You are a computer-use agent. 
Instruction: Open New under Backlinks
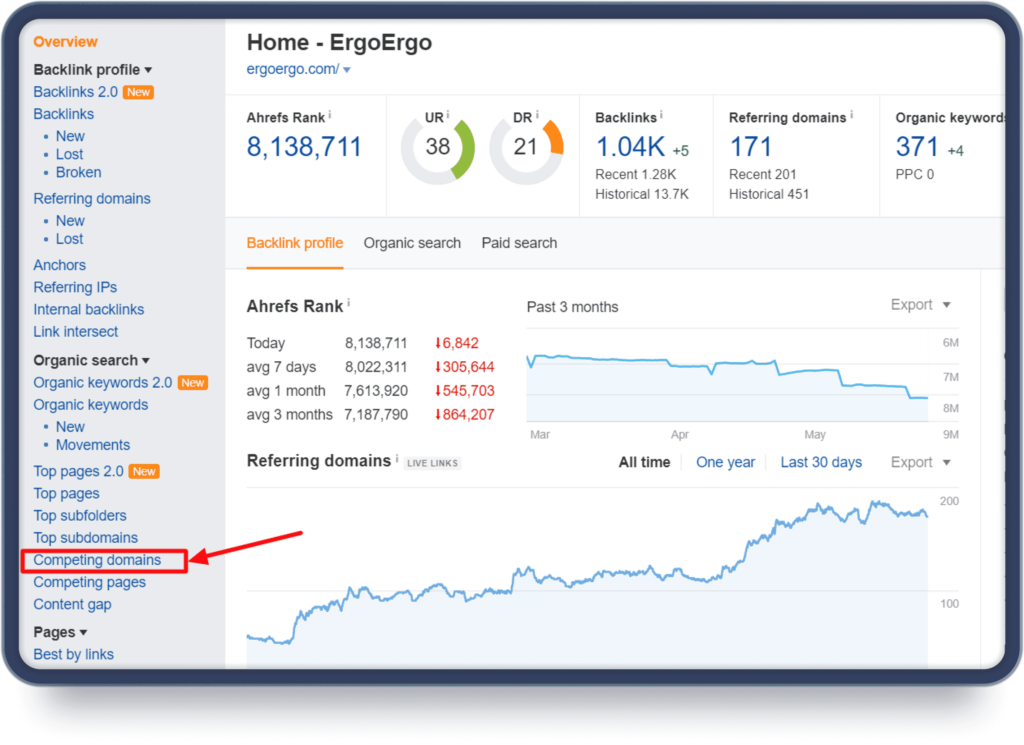(70, 136)
